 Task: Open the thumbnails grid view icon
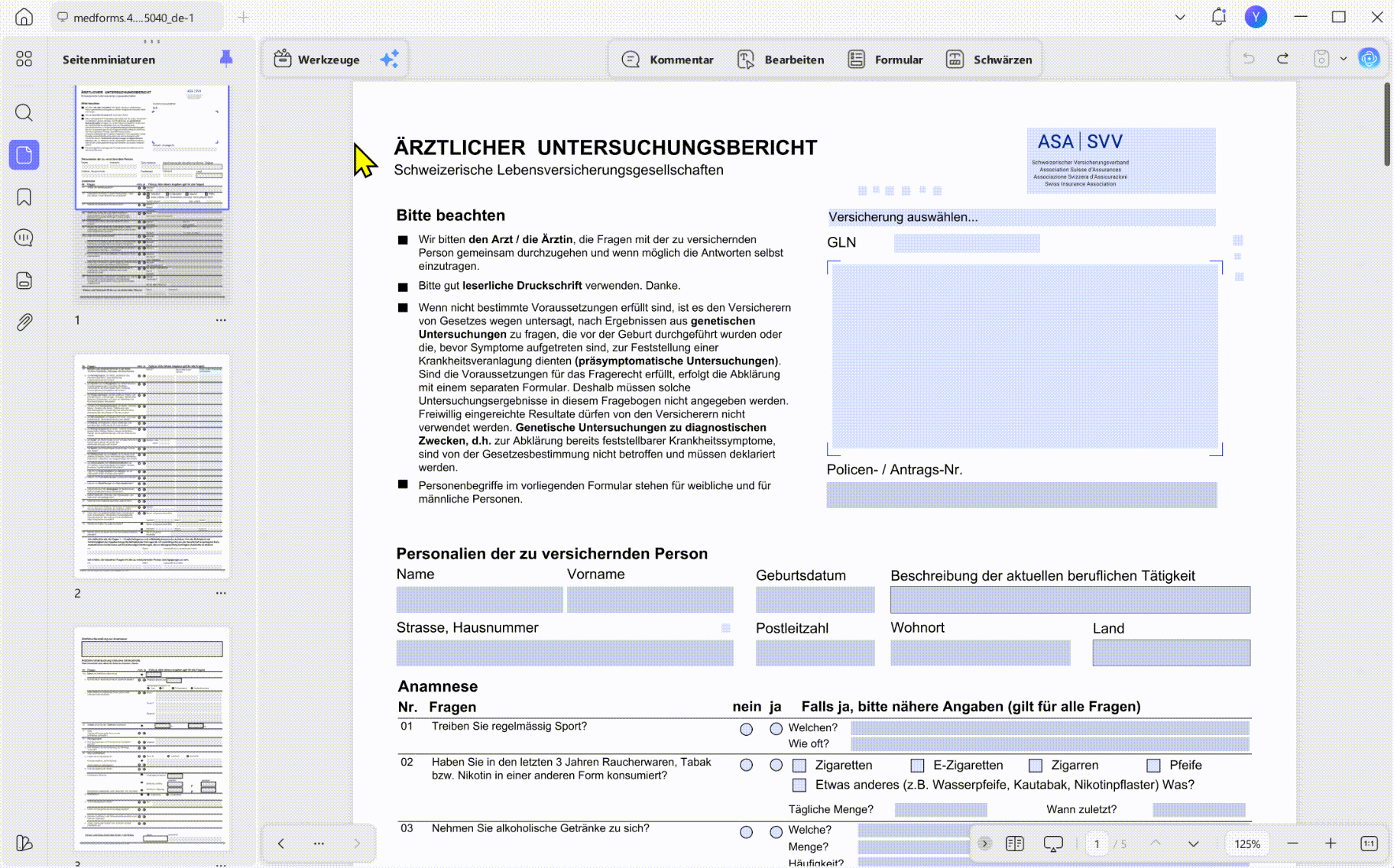click(24, 59)
